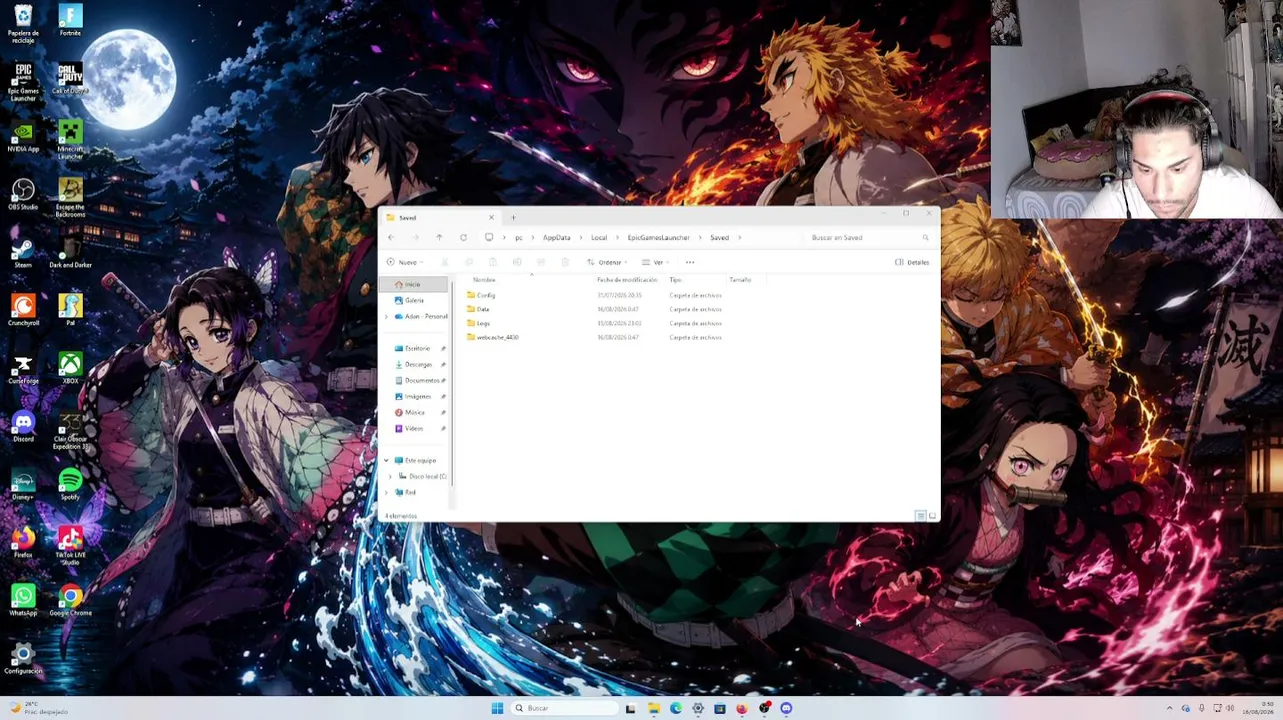Select the CurseForge desktop icon
Image resolution: width=1283 pixels, height=720 pixels.
(23, 369)
